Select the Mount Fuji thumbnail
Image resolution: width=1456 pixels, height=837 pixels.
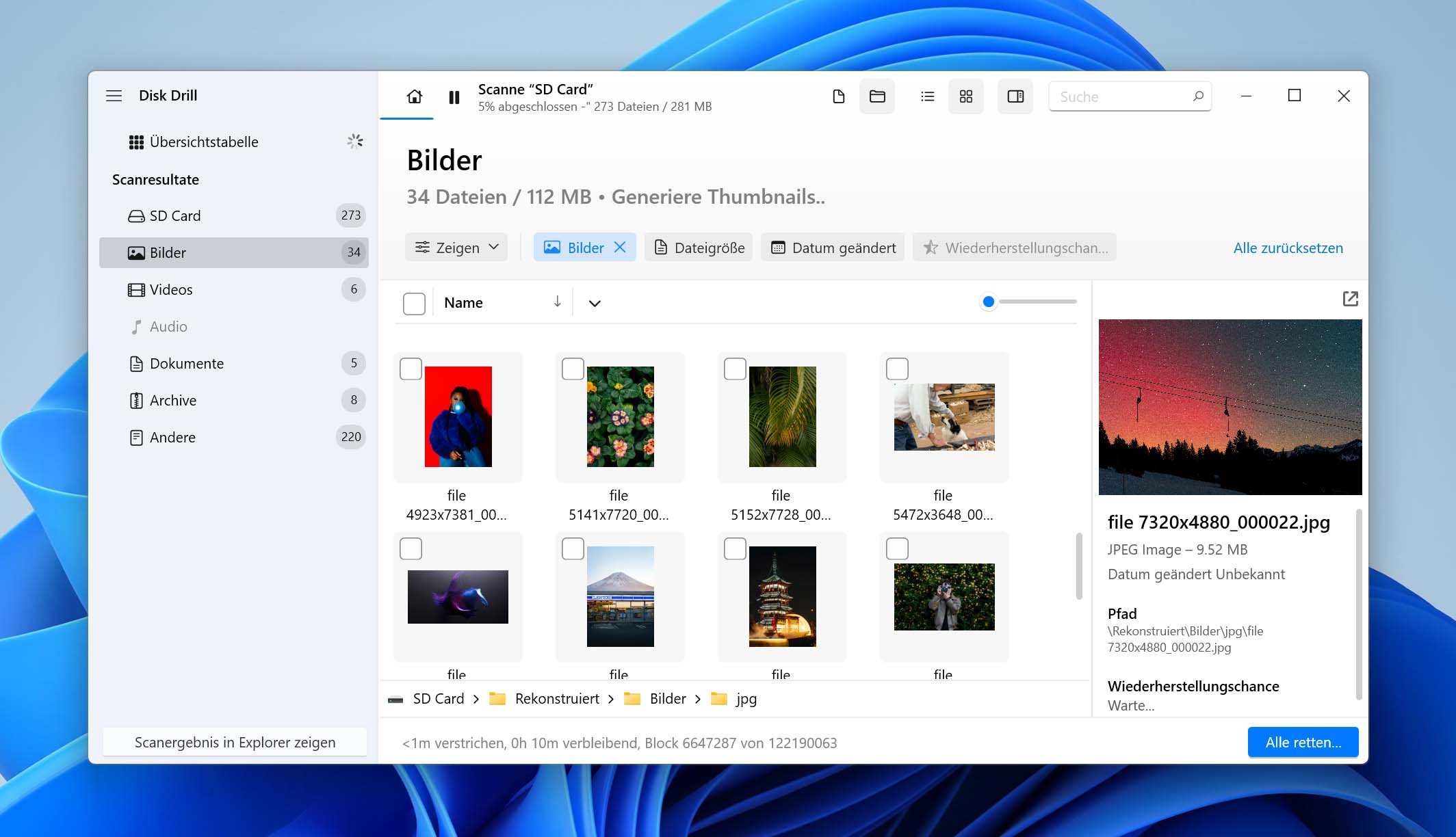click(x=621, y=596)
